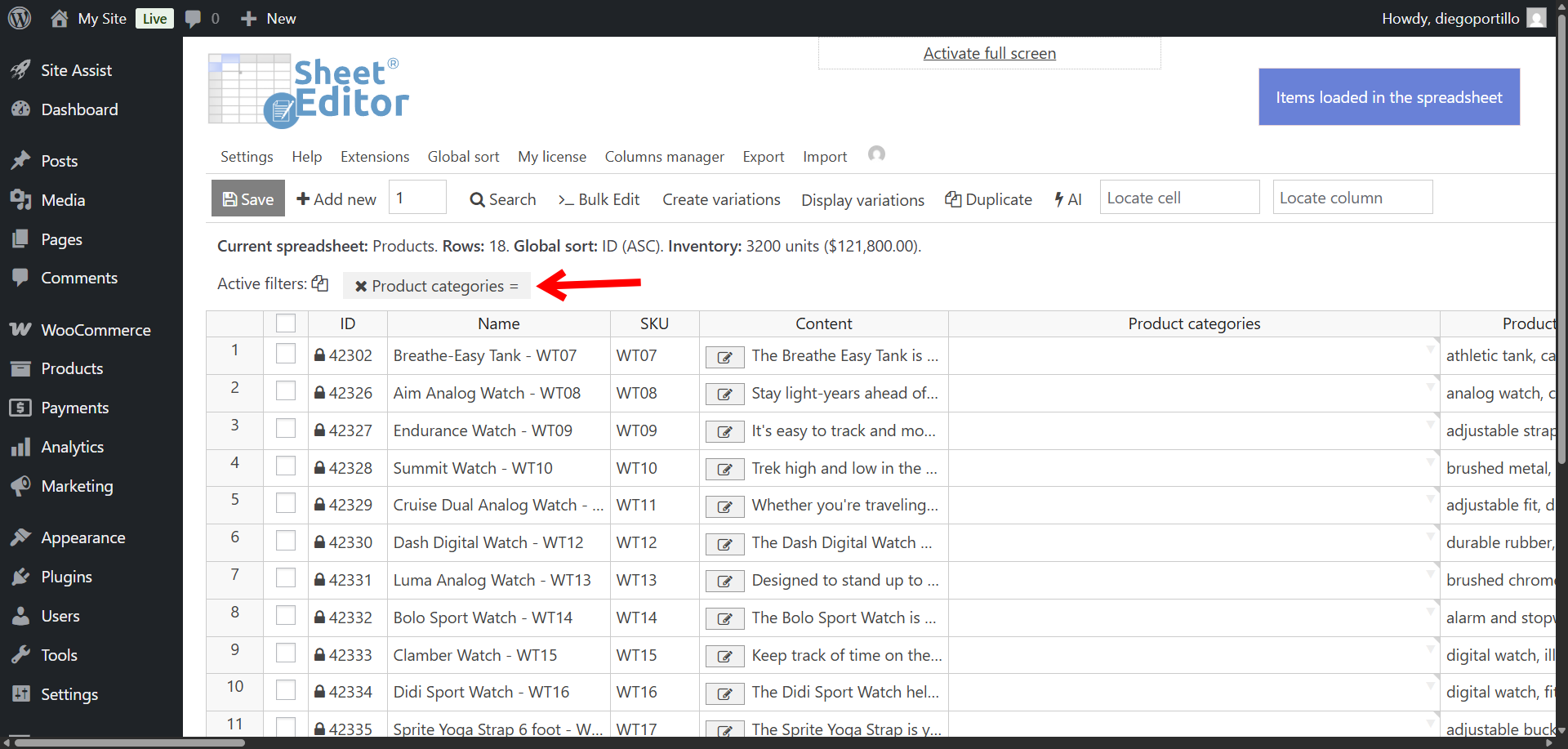Expand Product categories dropdown for Bolo Sport Watch
1568x749 pixels.
tap(1430, 611)
